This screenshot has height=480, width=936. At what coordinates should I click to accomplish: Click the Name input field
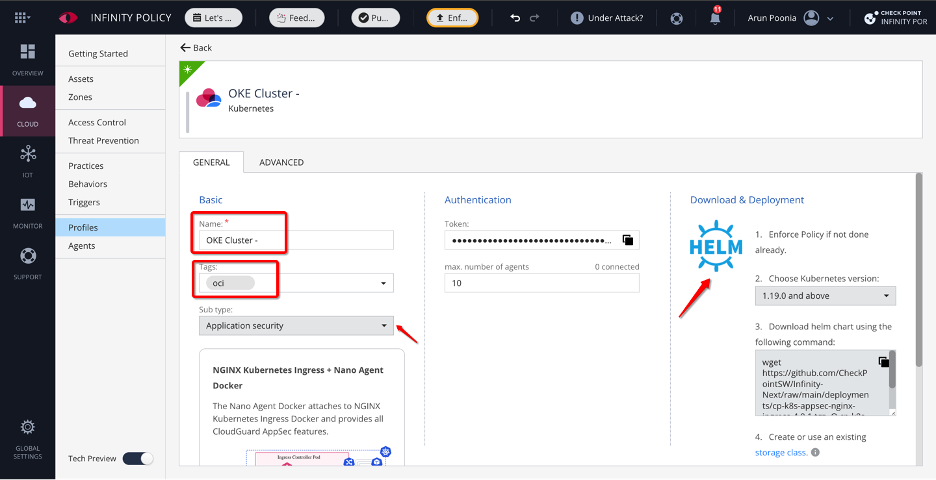point(296,240)
